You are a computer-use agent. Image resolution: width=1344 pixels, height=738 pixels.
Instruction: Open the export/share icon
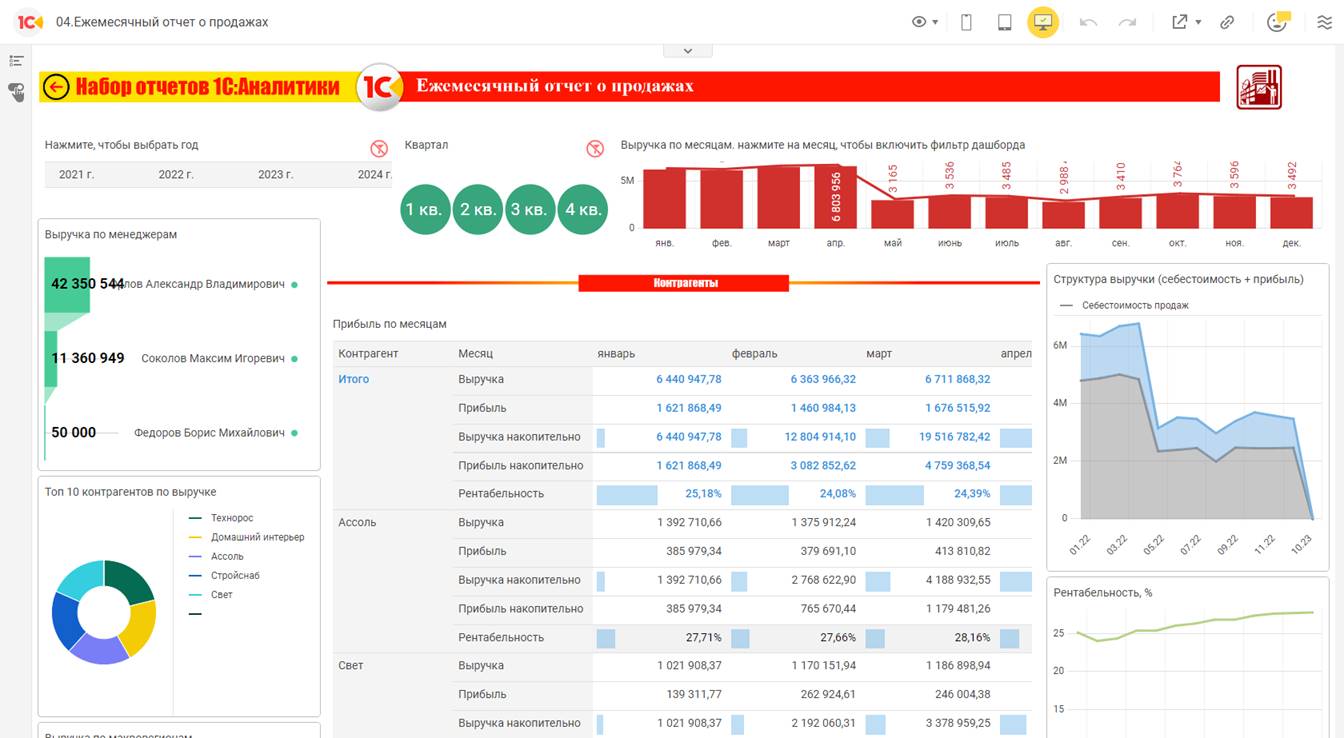pyautogui.click(x=1180, y=22)
